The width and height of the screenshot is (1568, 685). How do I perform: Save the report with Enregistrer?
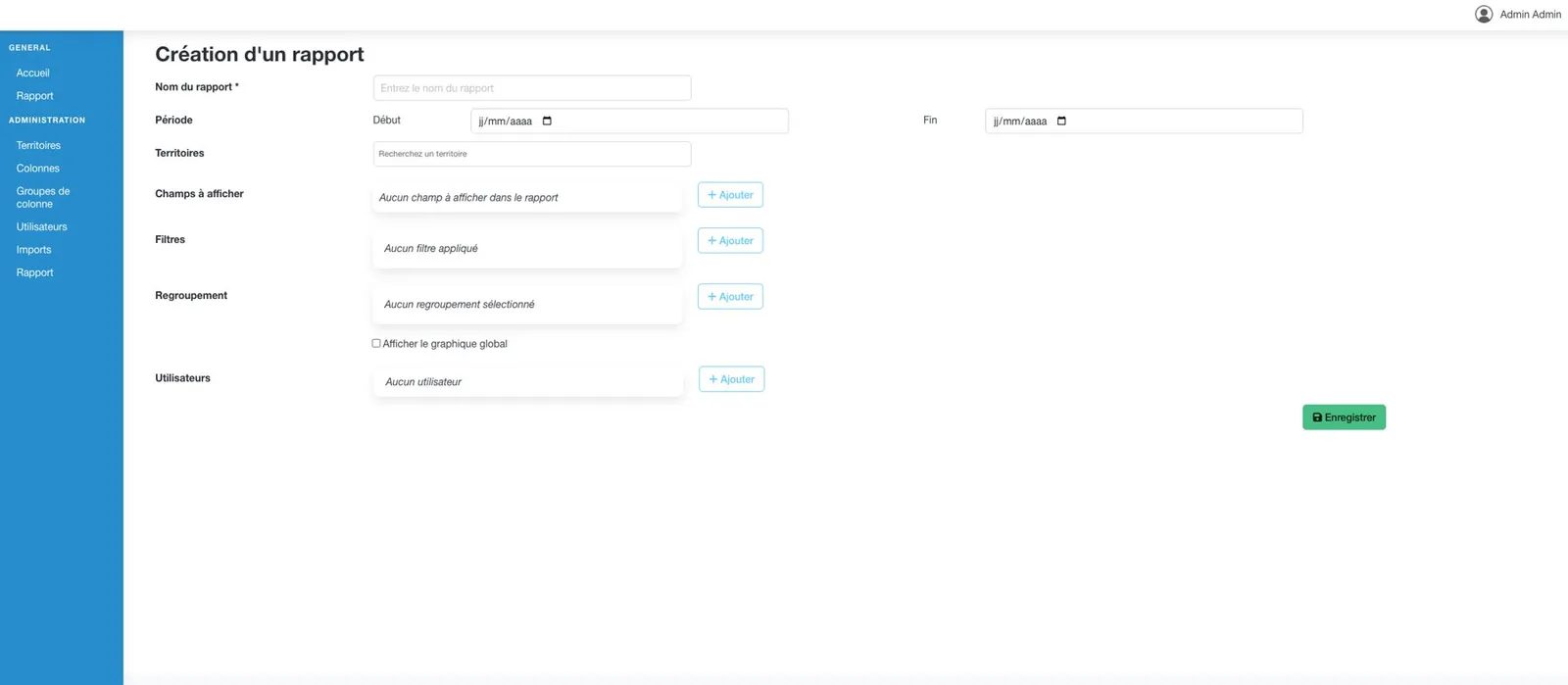click(x=1344, y=417)
